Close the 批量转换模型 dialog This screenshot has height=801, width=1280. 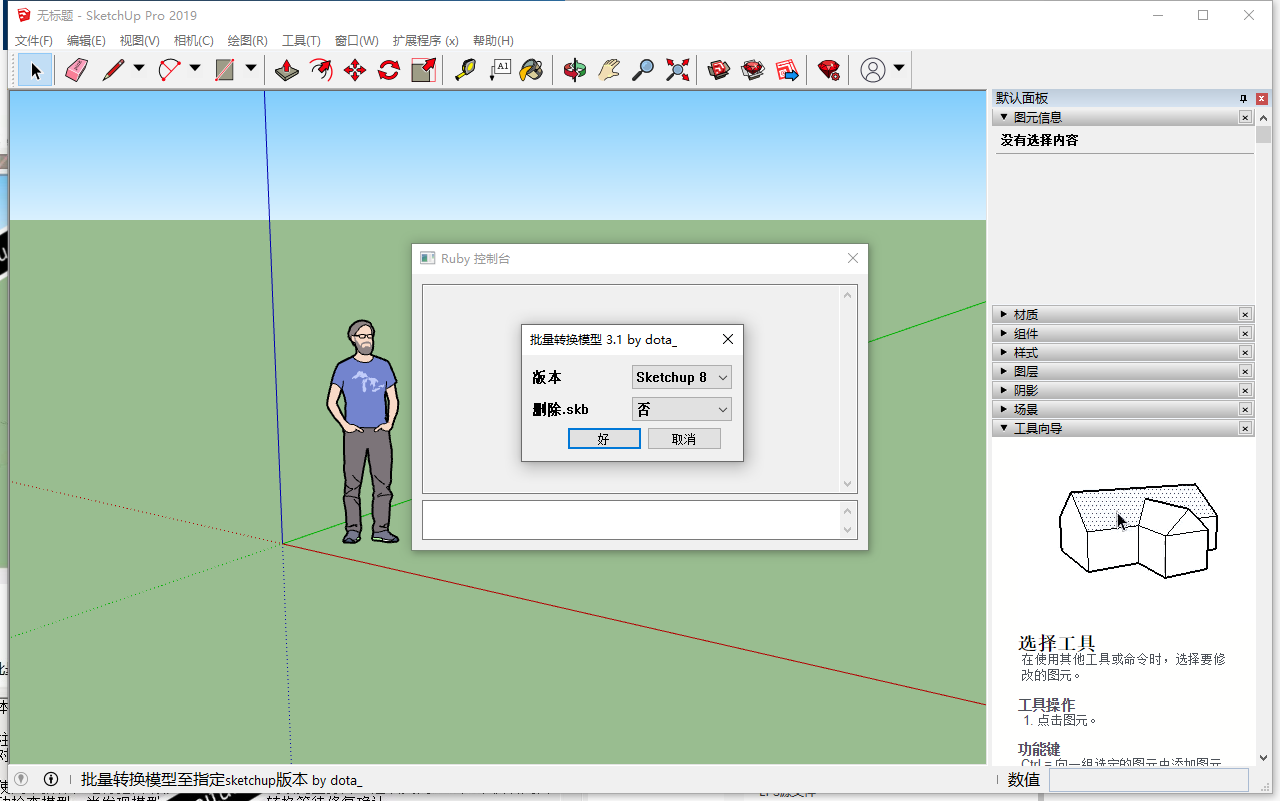(x=728, y=339)
